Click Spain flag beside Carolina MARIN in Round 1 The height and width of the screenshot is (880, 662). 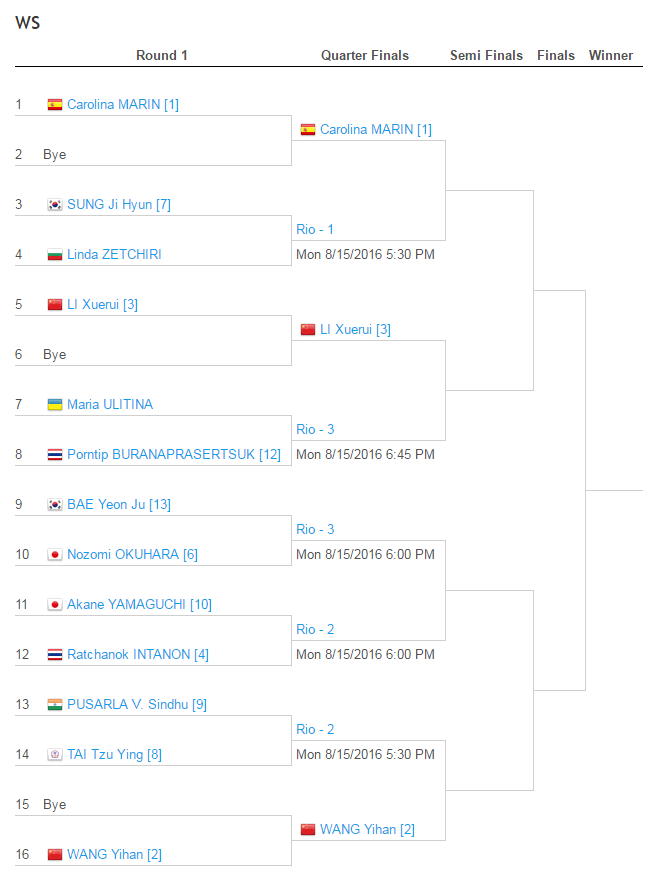(x=55, y=105)
